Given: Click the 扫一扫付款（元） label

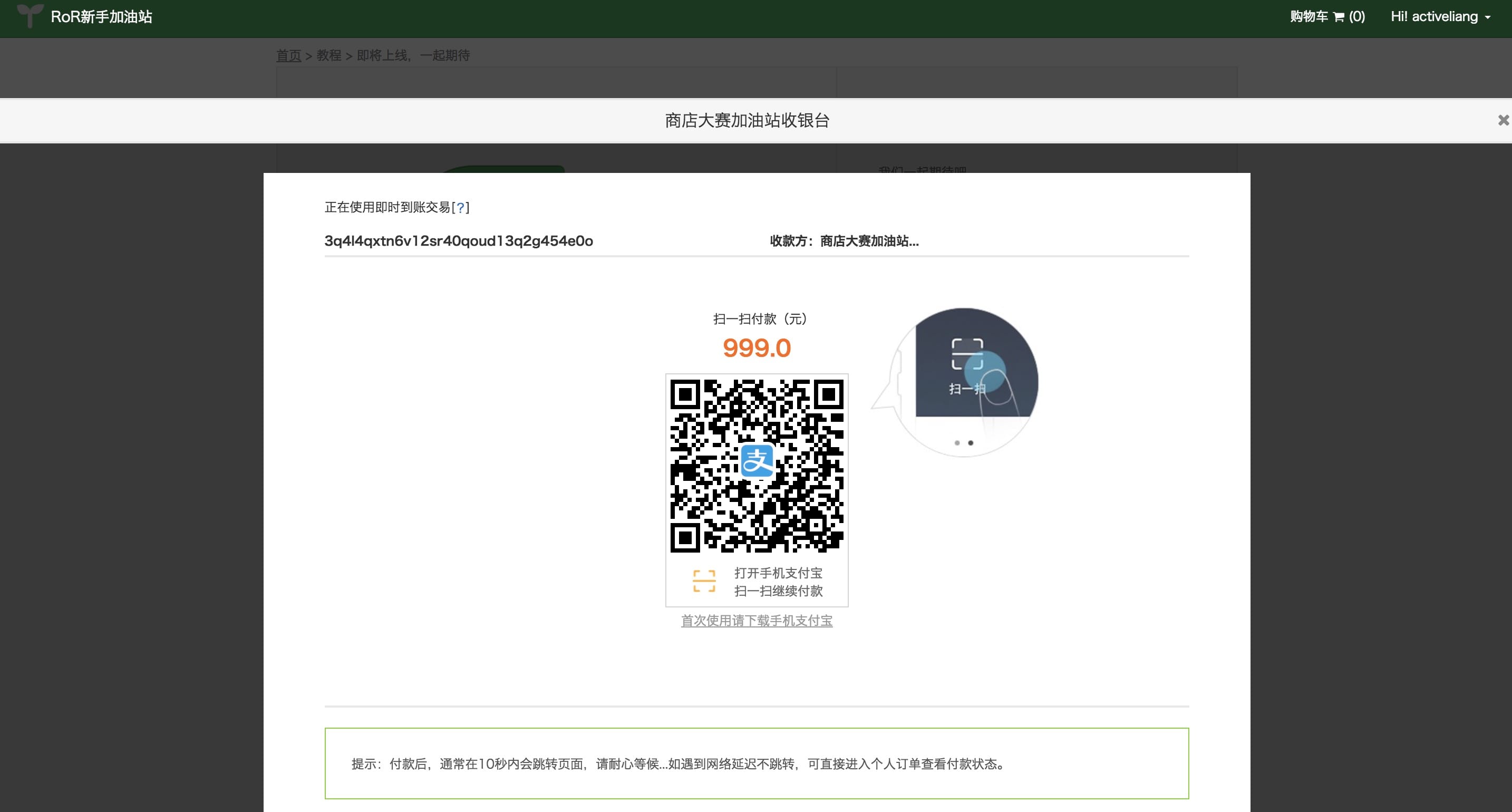Looking at the screenshot, I should 760,319.
